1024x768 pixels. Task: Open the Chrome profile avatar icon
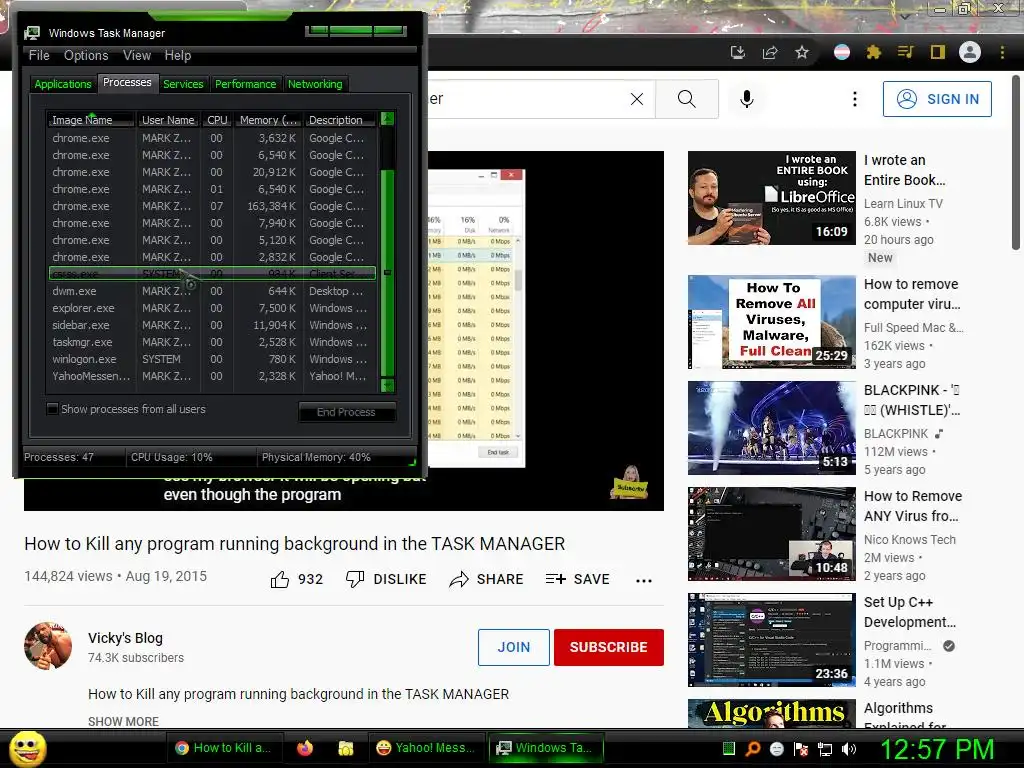(x=970, y=52)
